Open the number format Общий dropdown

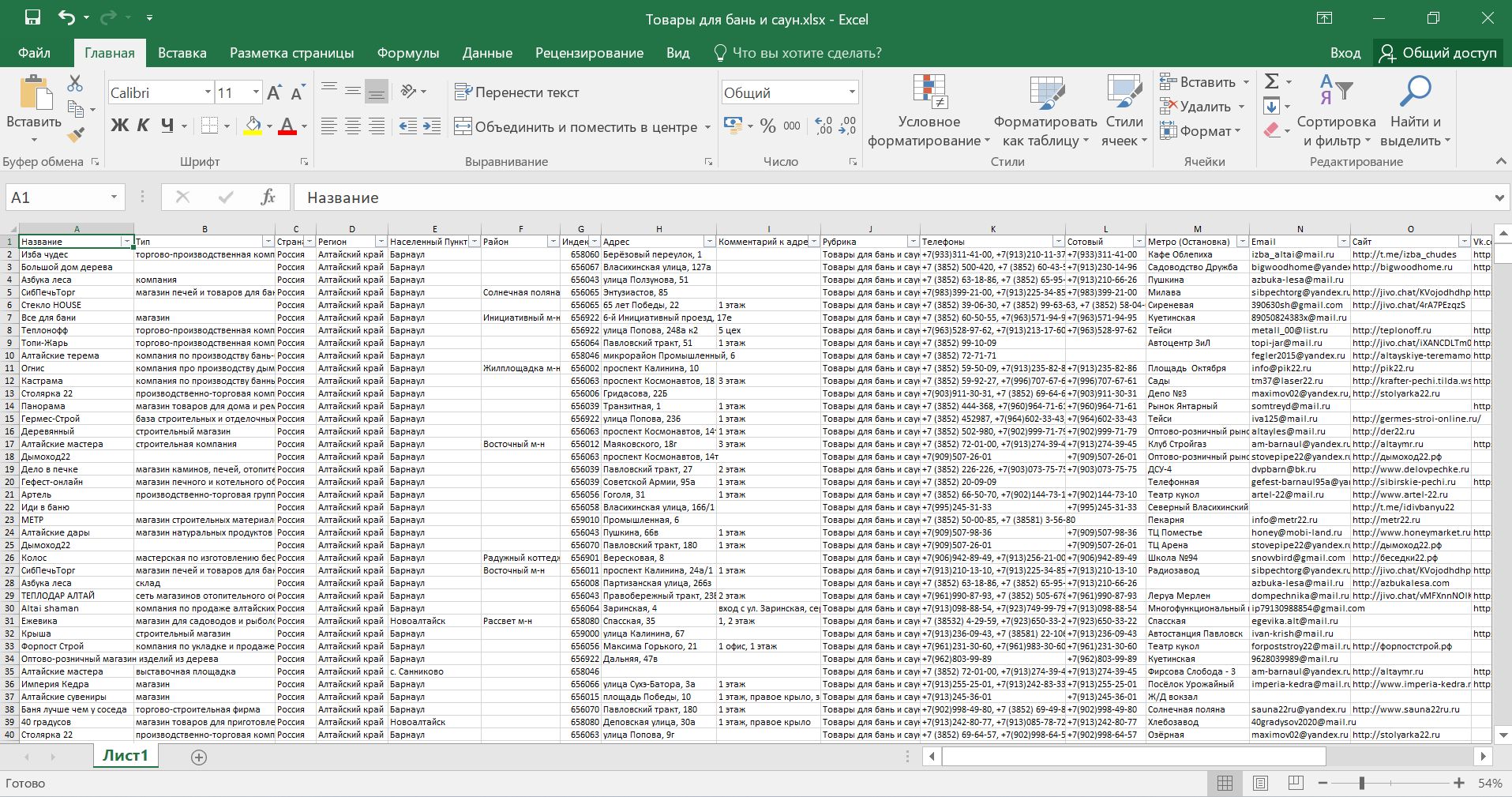tap(852, 92)
